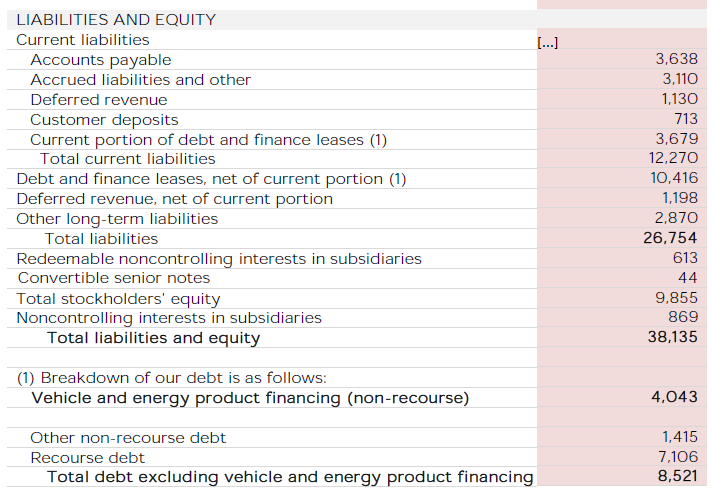Image resolution: width=712 pixels, height=496 pixels.
Task: Click the Accounts payable row label
Action: point(100,60)
